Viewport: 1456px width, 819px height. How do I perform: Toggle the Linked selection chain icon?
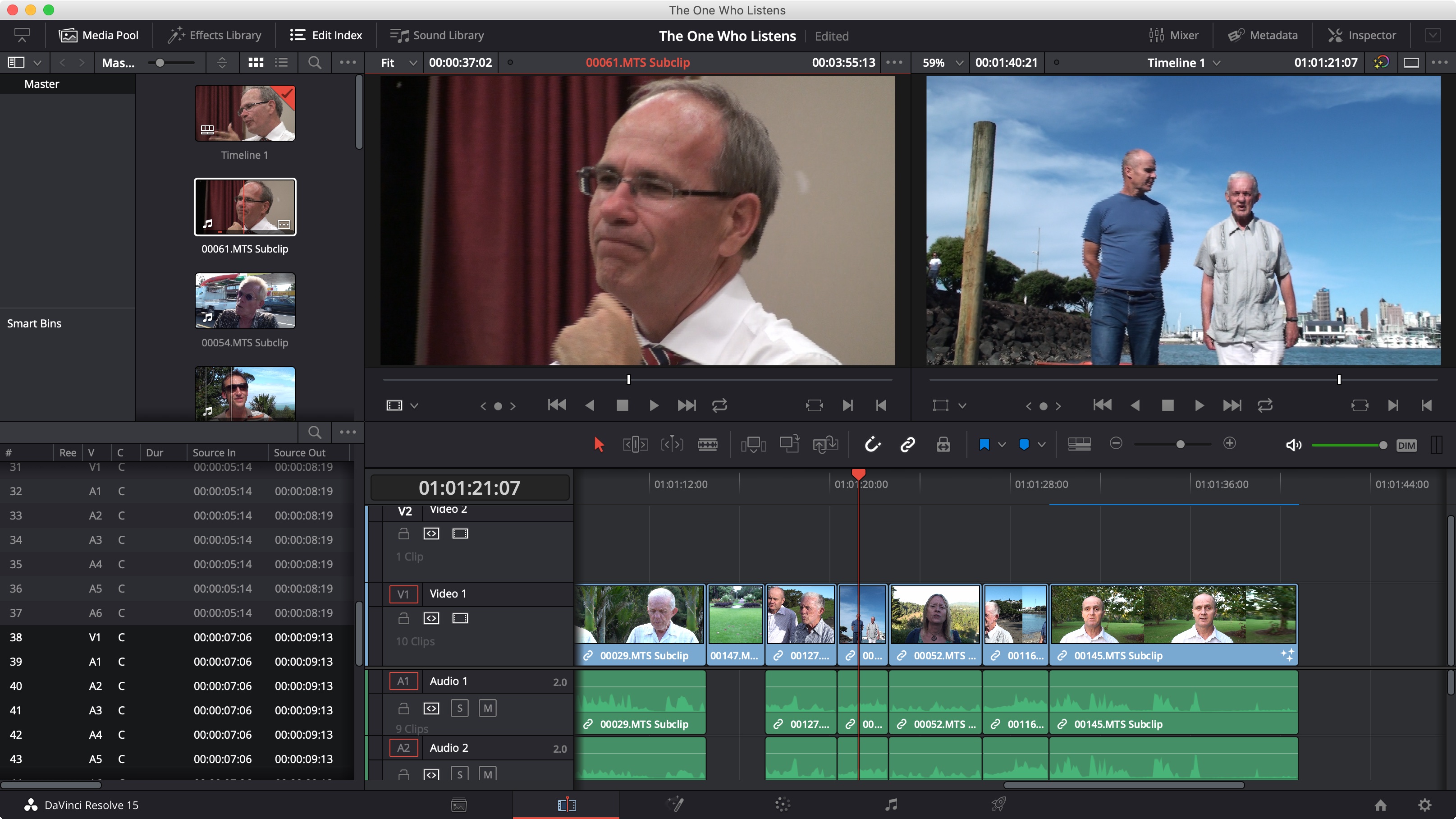click(908, 445)
